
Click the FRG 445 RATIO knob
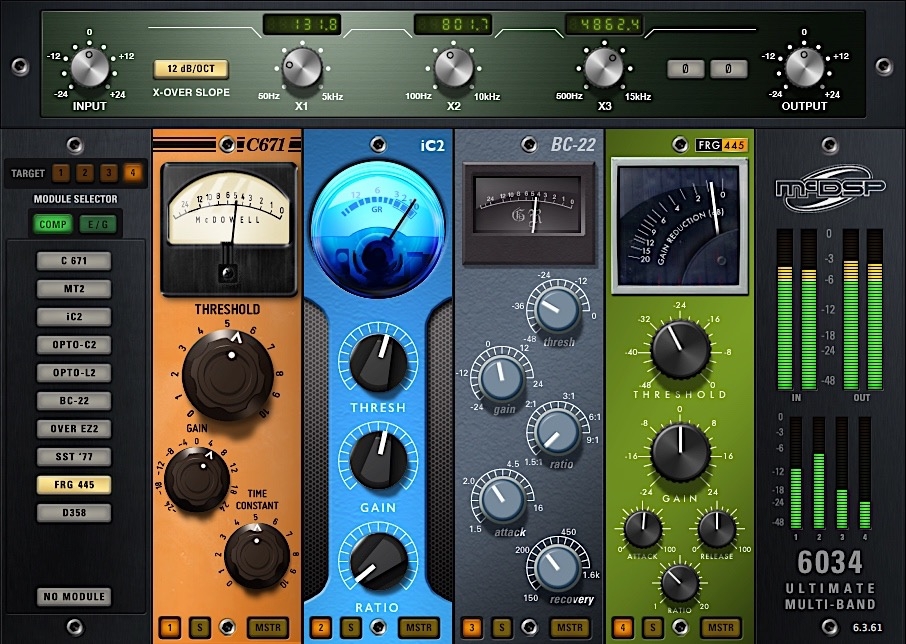click(680, 583)
